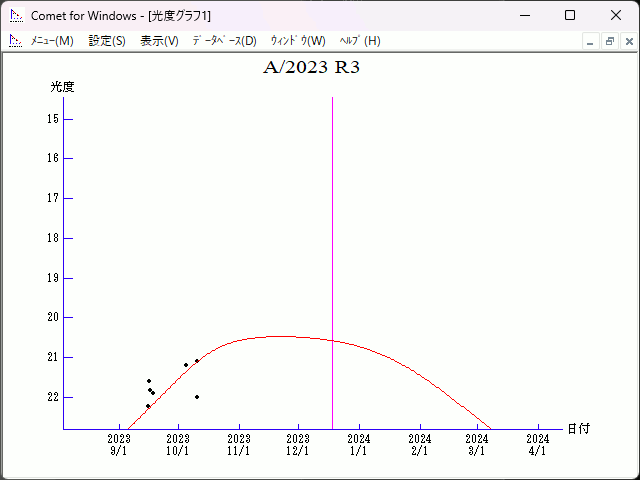Open the メニュー(M) menu
This screenshot has width=640, height=480.
click(x=52, y=41)
